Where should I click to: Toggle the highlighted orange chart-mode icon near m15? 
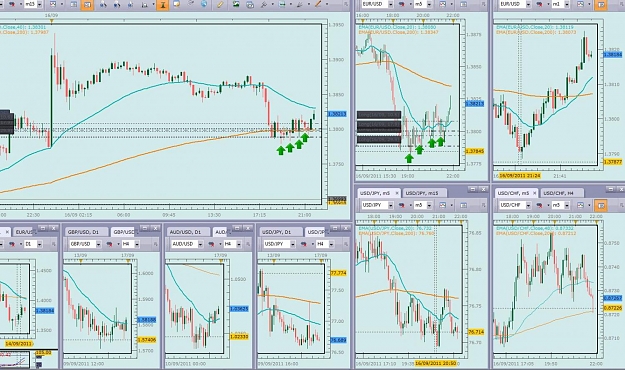(x=87, y=5)
